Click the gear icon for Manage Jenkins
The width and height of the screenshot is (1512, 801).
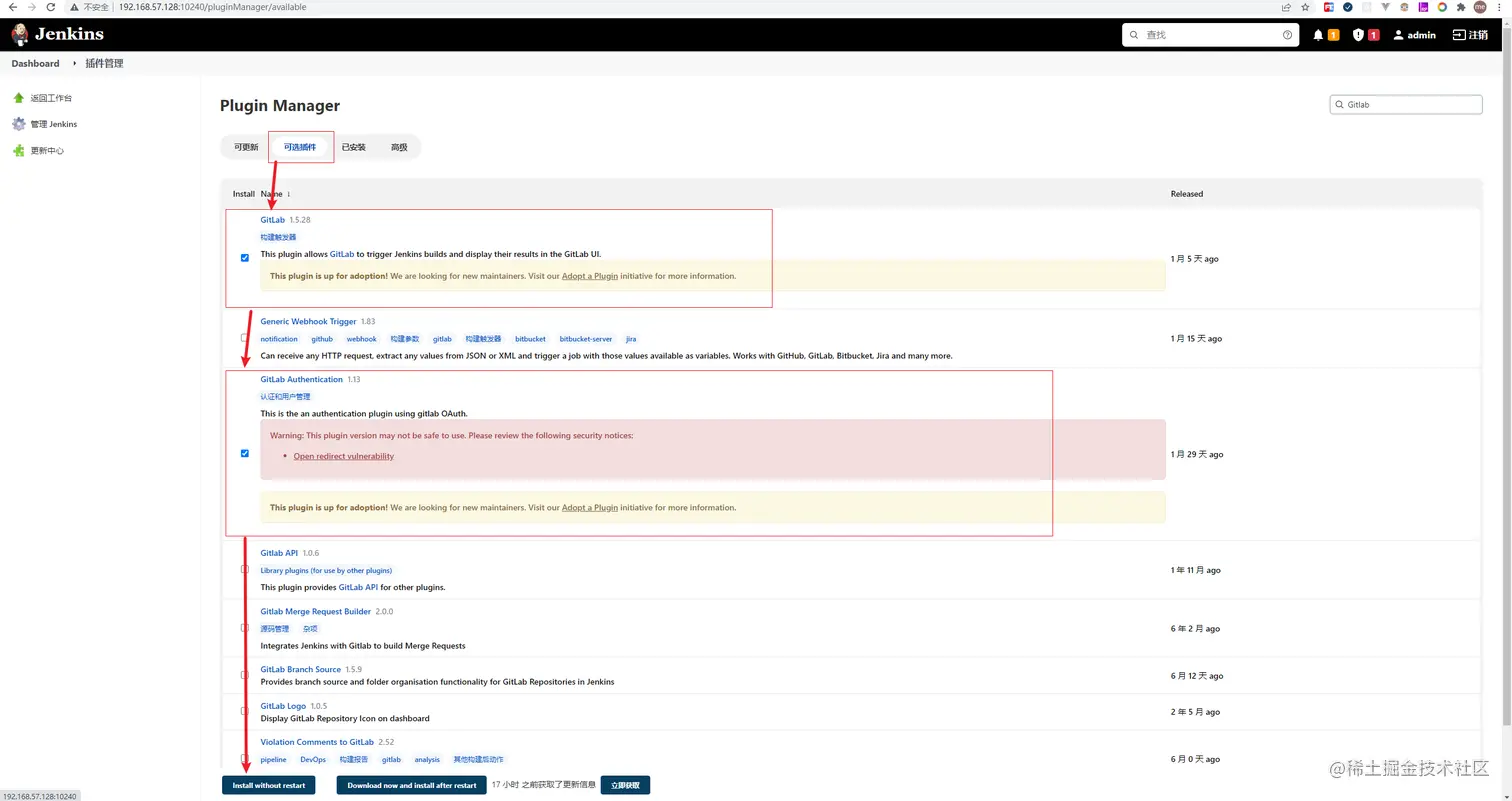pos(18,124)
